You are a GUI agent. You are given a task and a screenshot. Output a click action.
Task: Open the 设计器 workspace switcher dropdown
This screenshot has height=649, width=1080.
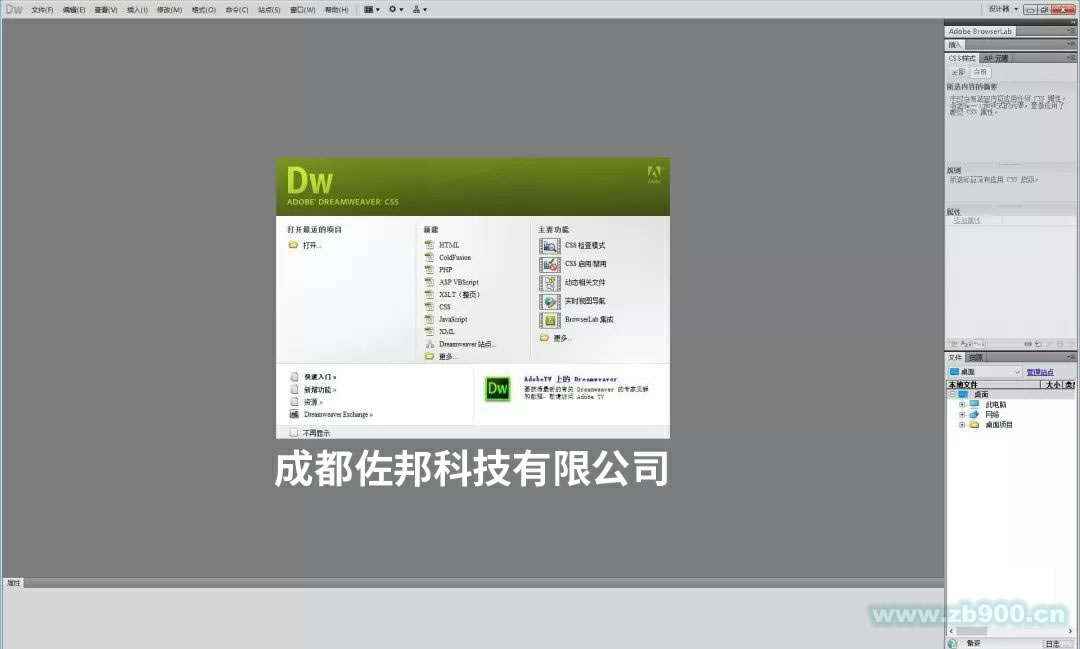point(1005,8)
